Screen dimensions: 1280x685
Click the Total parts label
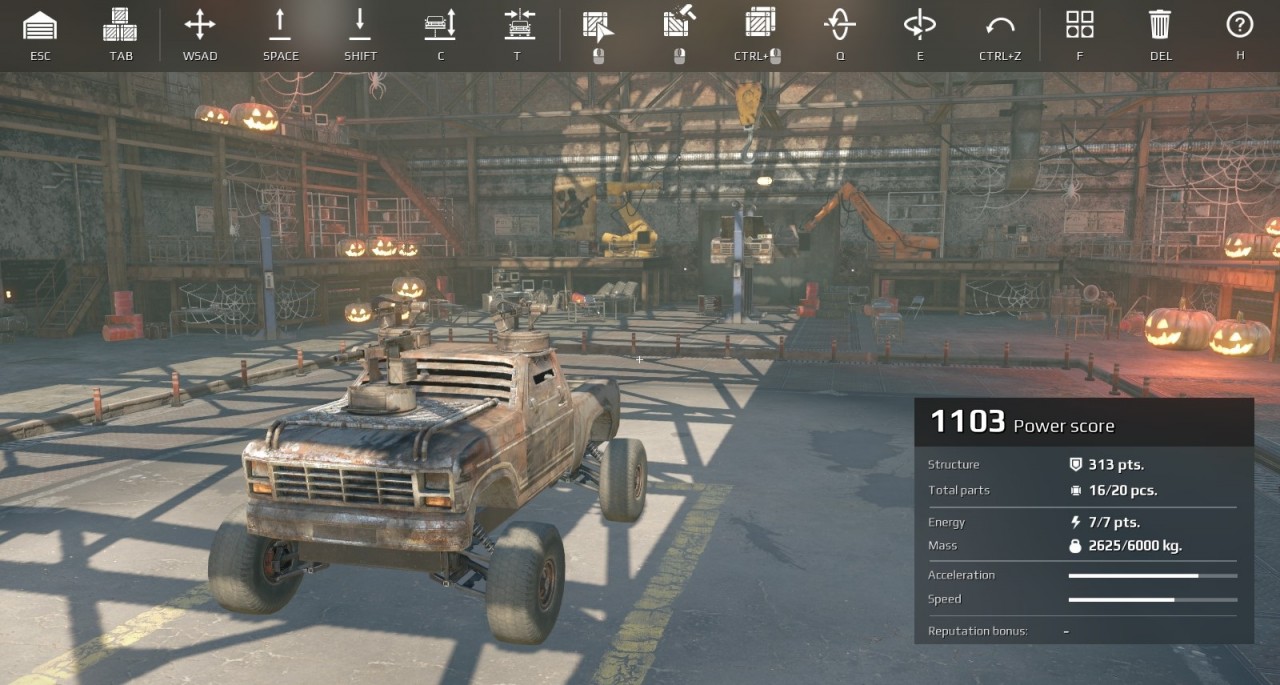pos(958,491)
